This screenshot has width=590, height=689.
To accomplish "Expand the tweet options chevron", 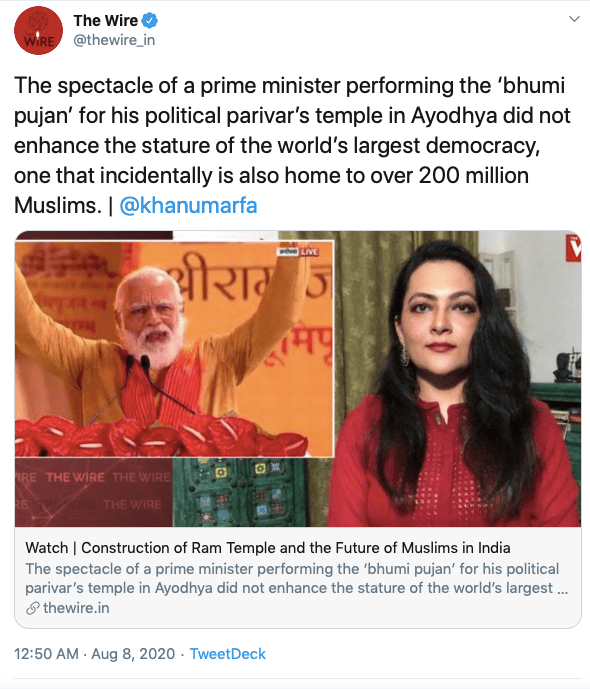I will pyautogui.click(x=574, y=19).
